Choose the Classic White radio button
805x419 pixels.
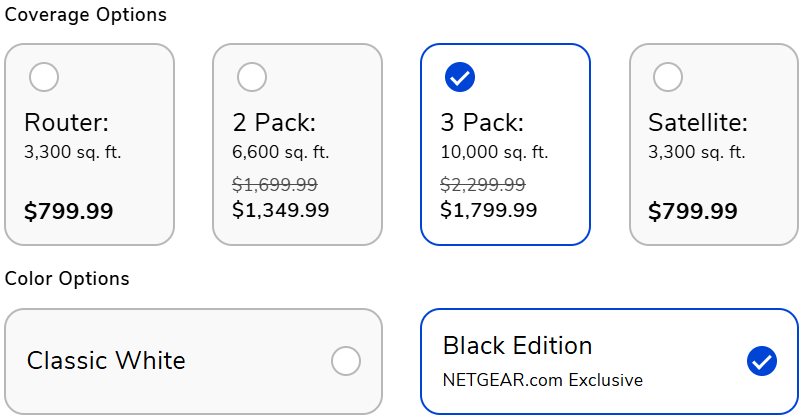(x=346, y=361)
